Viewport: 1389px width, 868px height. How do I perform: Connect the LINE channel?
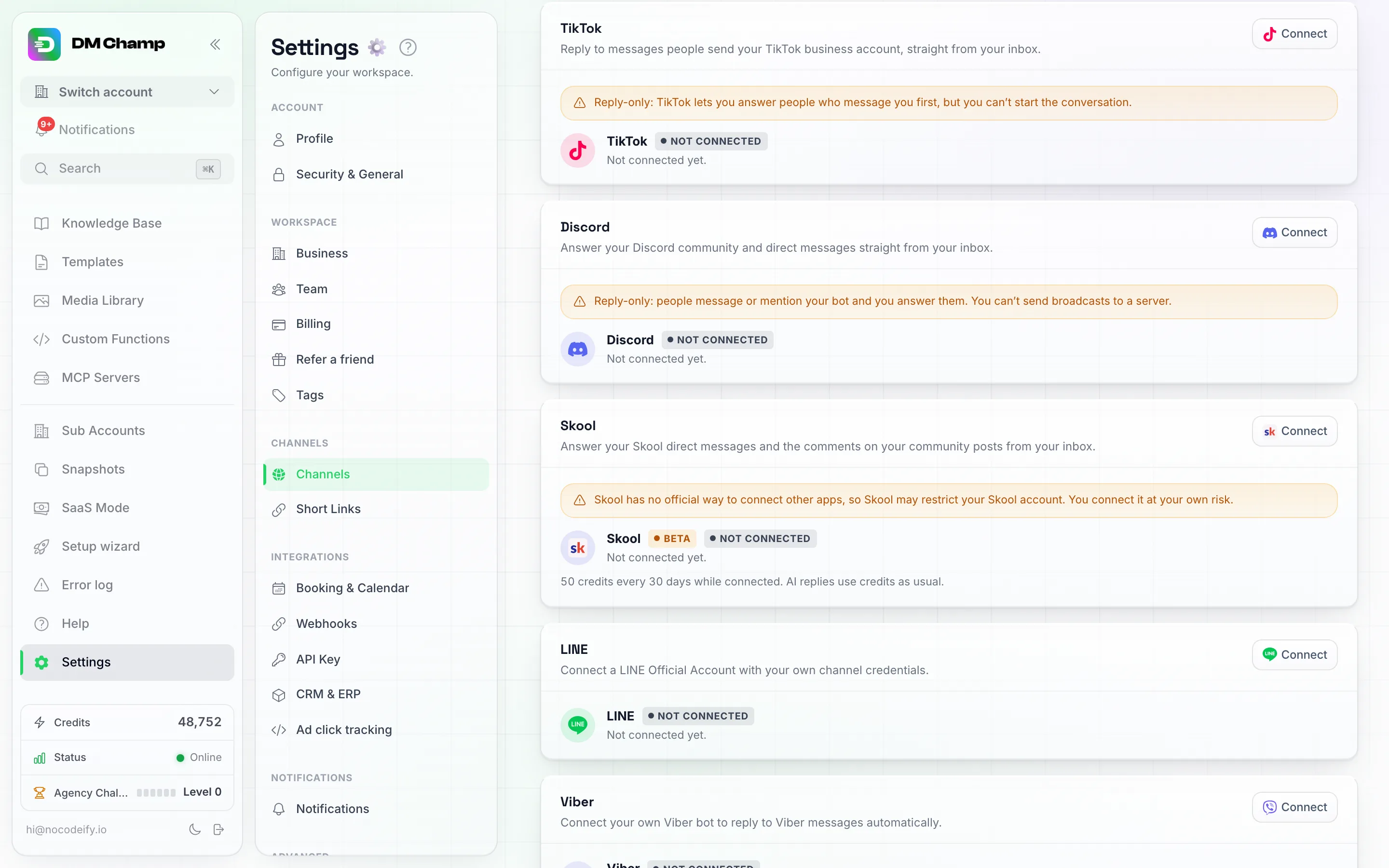(x=1295, y=655)
